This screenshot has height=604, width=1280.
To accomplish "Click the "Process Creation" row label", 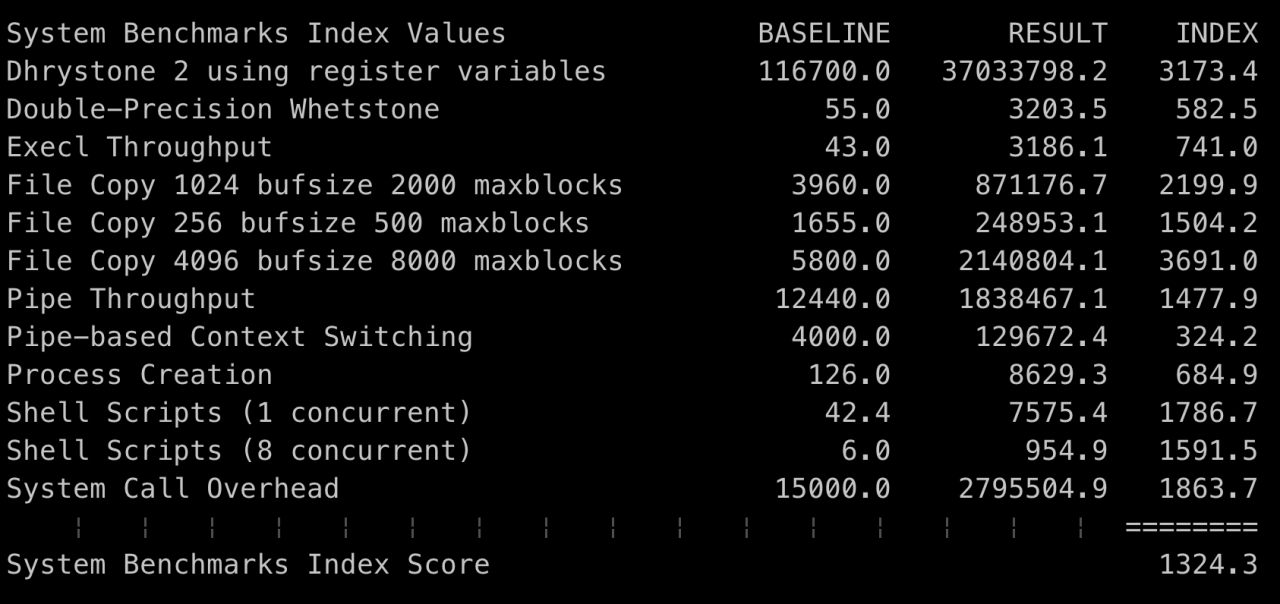I will [x=139, y=375].
